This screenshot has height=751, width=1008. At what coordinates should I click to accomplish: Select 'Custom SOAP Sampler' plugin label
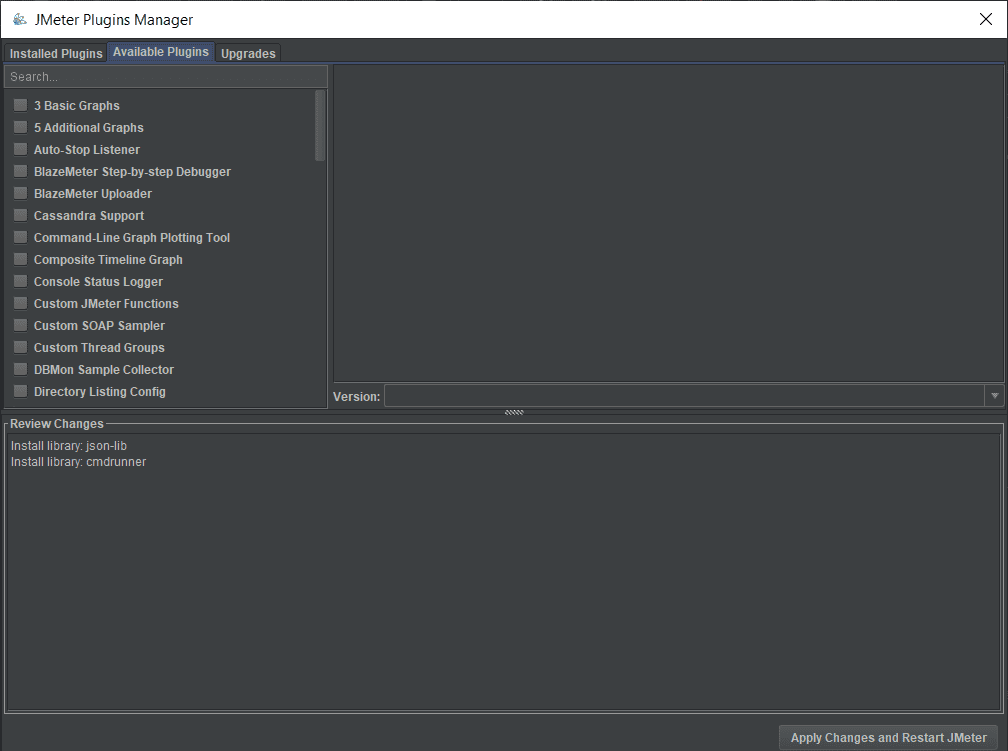pyautogui.click(x=99, y=325)
